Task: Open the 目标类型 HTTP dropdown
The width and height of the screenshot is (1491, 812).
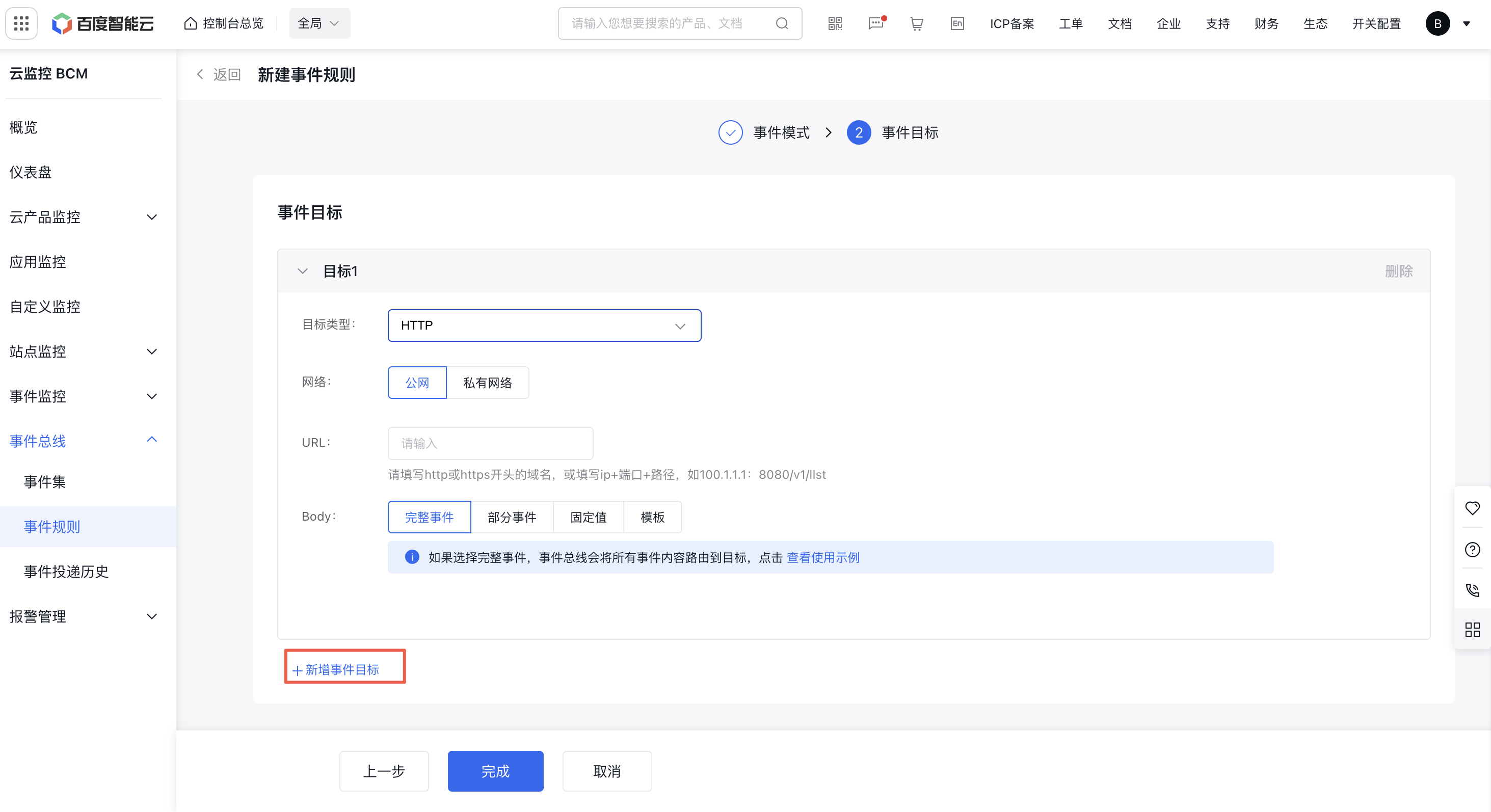Action: click(544, 326)
